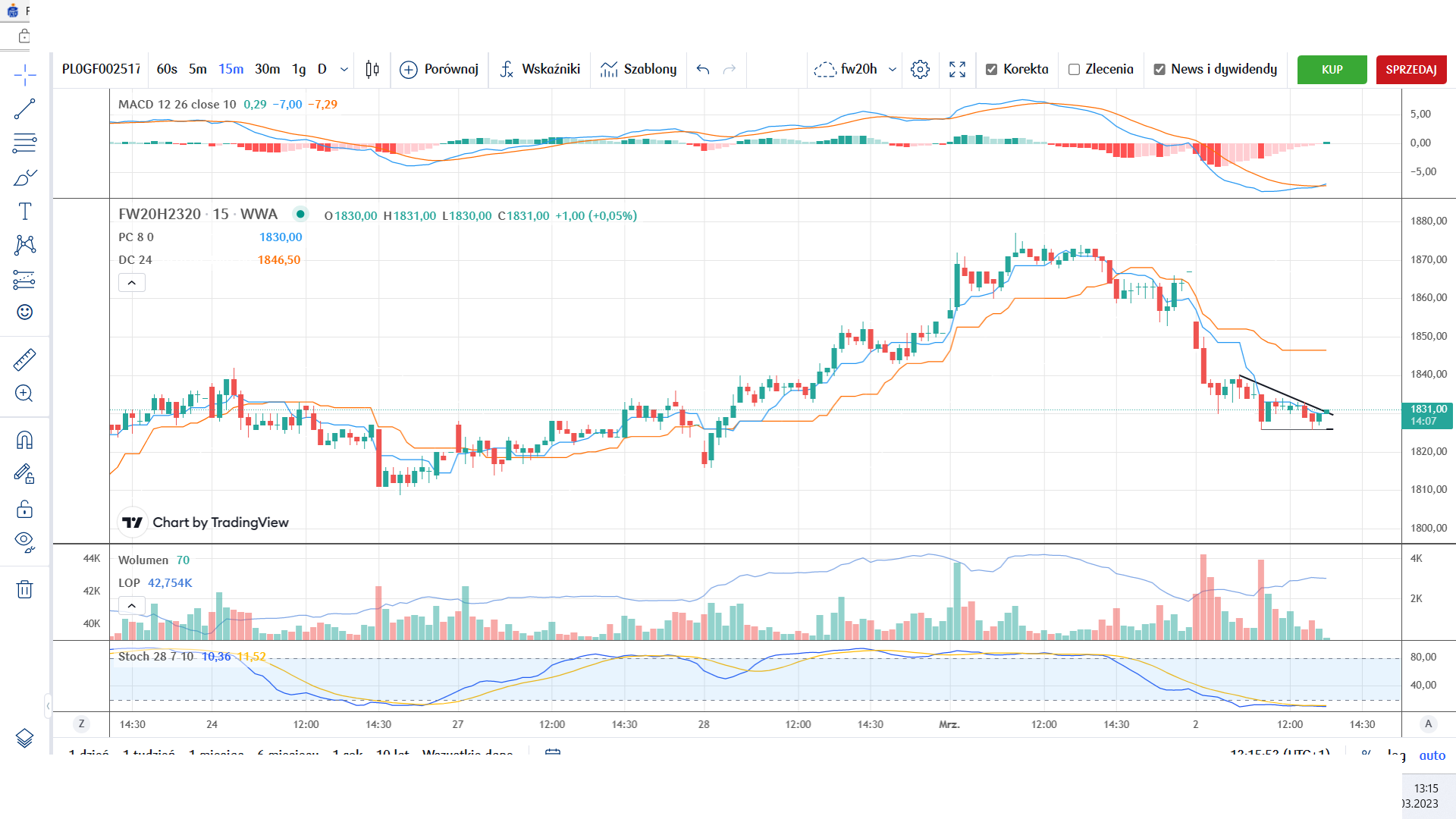The image size is (1456, 819).
Task: Open Chart by TradingView logo link
Action: [x=205, y=522]
